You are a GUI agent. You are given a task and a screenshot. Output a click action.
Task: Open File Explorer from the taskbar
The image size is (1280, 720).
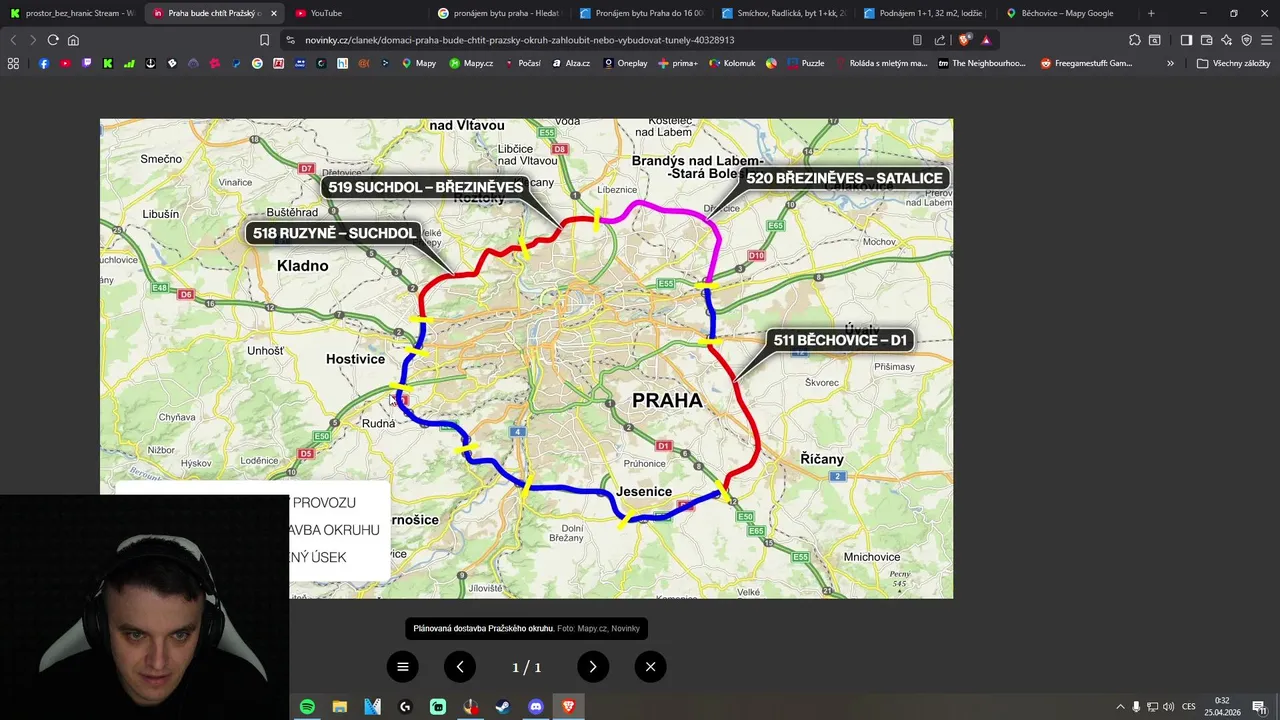(340, 707)
